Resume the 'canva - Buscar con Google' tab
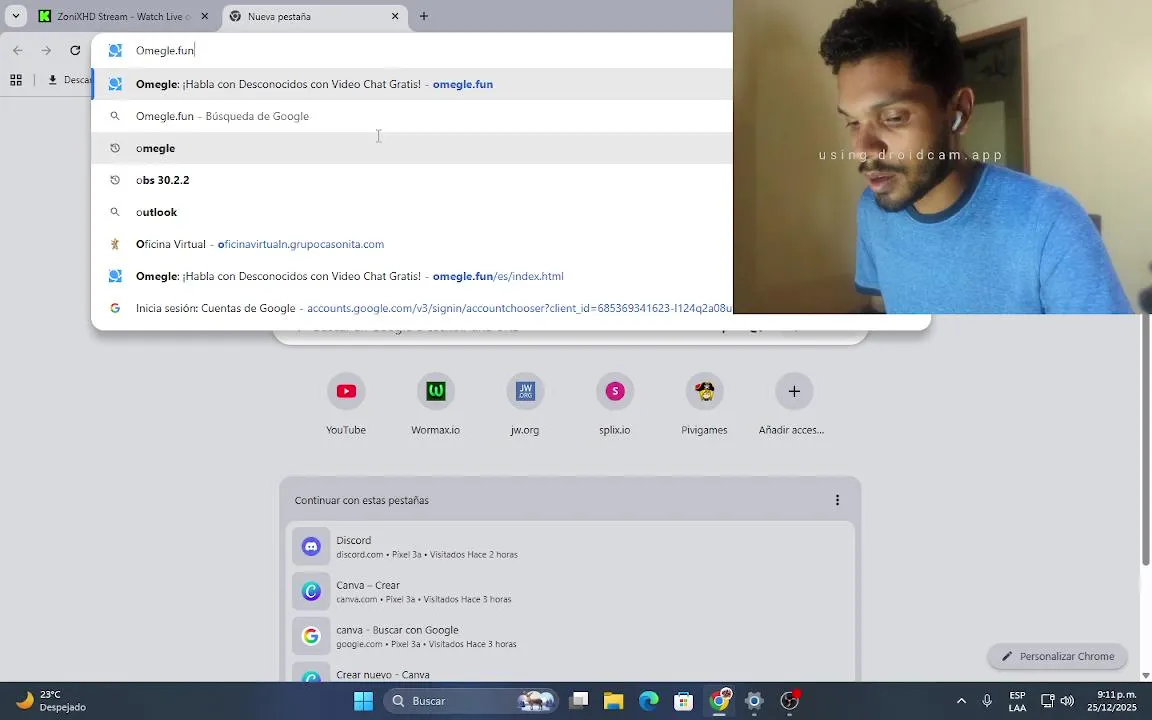This screenshot has width=1152, height=720. click(x=570, y=636)
